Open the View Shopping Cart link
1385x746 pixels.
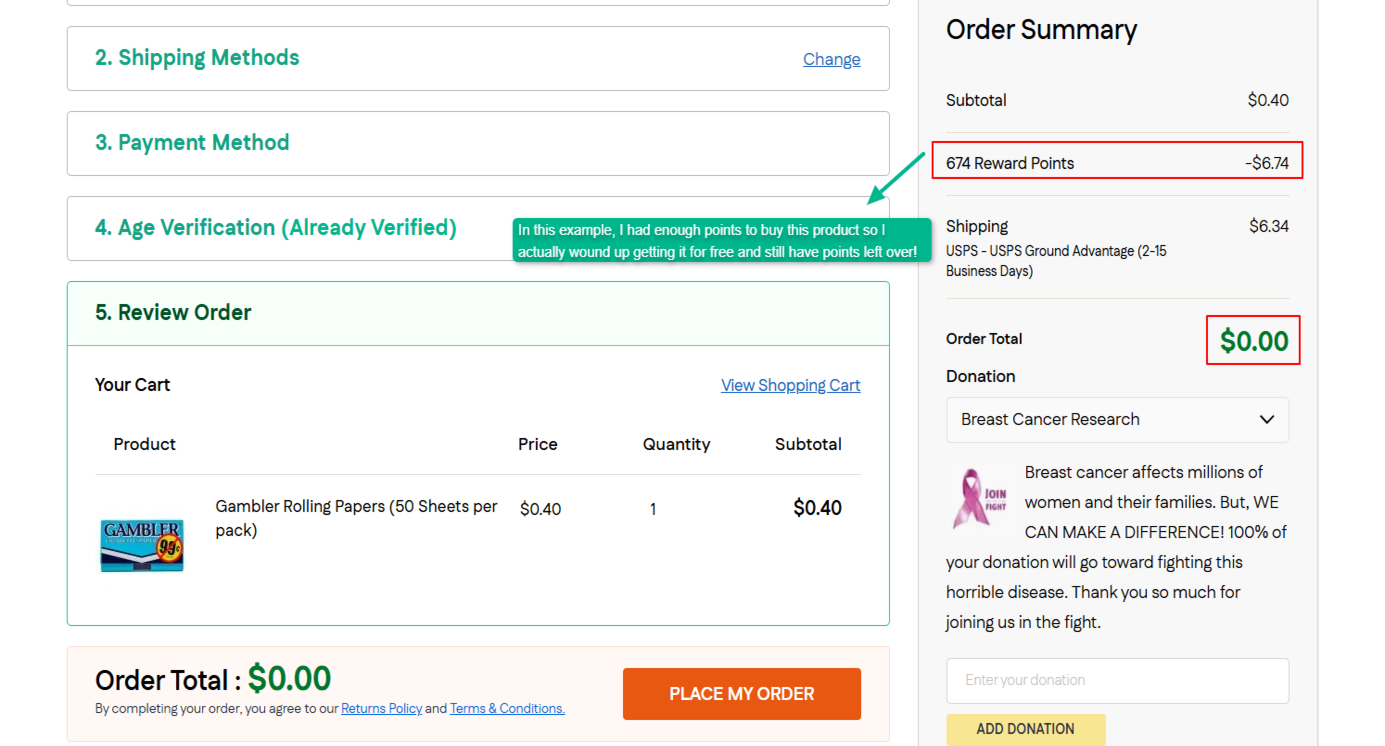click(x=790, y=385)
